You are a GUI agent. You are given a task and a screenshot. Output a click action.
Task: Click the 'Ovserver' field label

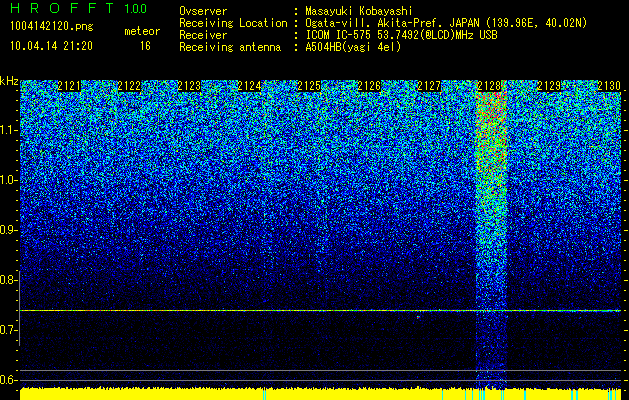pyautogui.click(x=203, y=11)
